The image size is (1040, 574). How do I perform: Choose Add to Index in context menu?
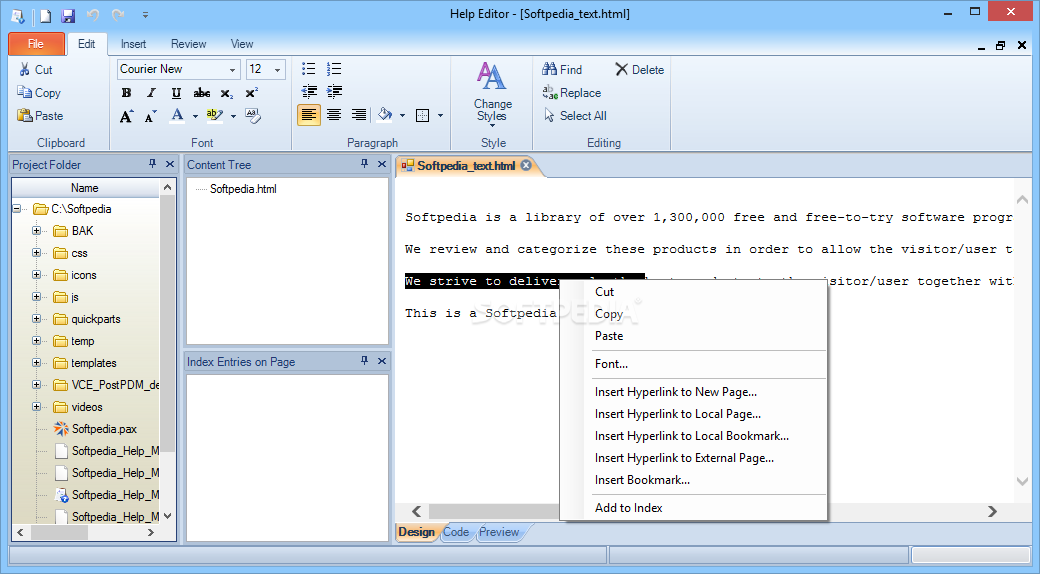pos(694,508)
